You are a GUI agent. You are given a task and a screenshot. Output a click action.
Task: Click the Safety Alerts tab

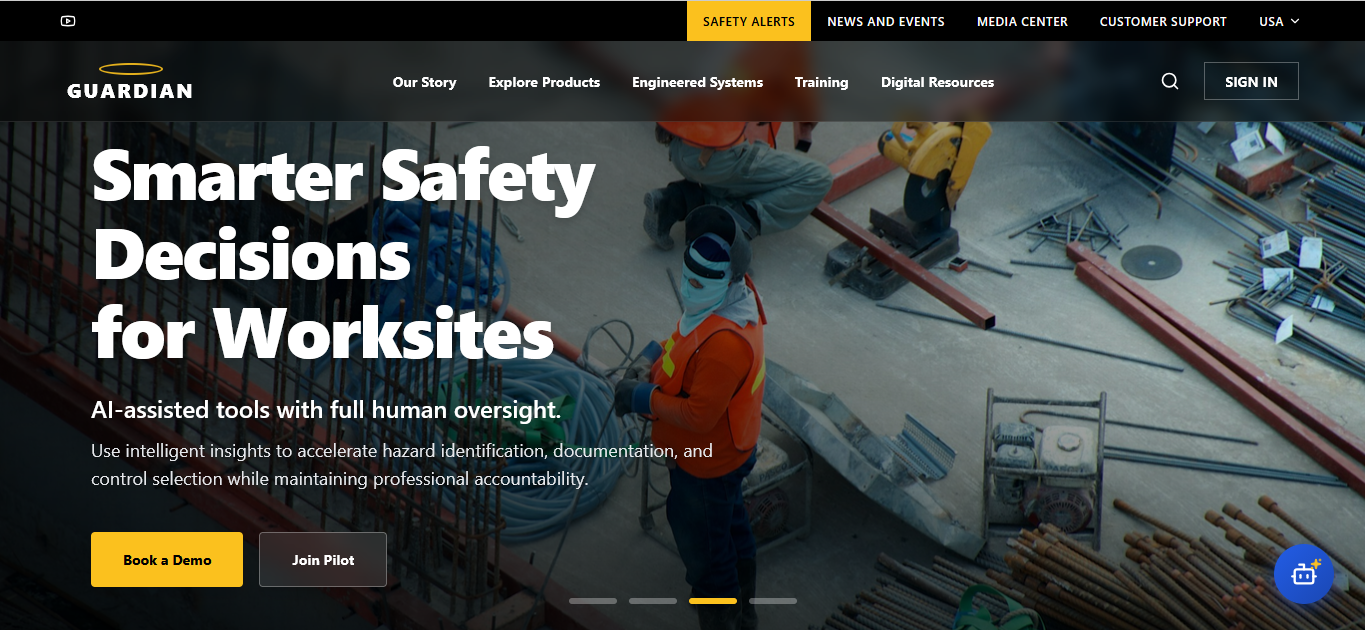748,21
